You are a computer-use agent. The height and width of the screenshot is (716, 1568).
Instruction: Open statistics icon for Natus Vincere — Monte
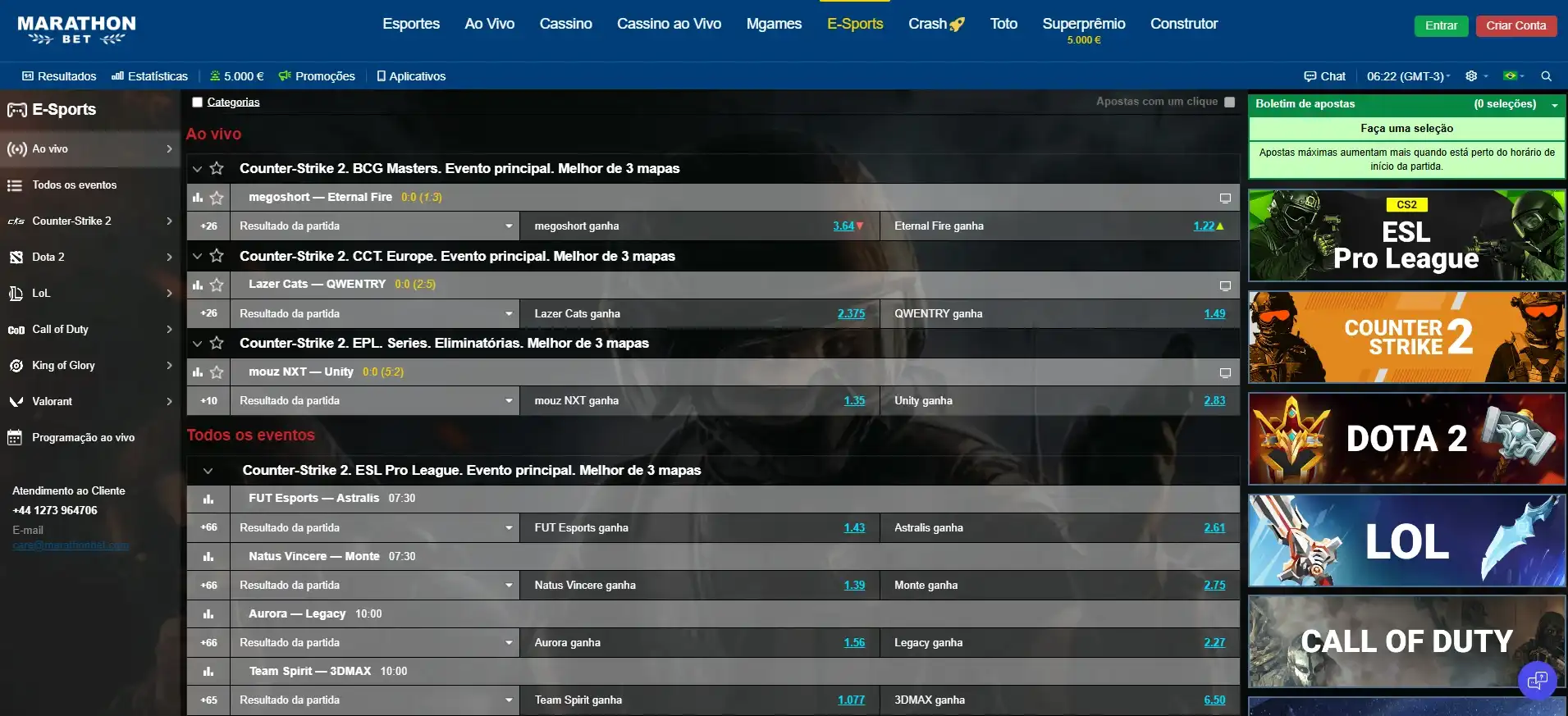pos(208,557)
